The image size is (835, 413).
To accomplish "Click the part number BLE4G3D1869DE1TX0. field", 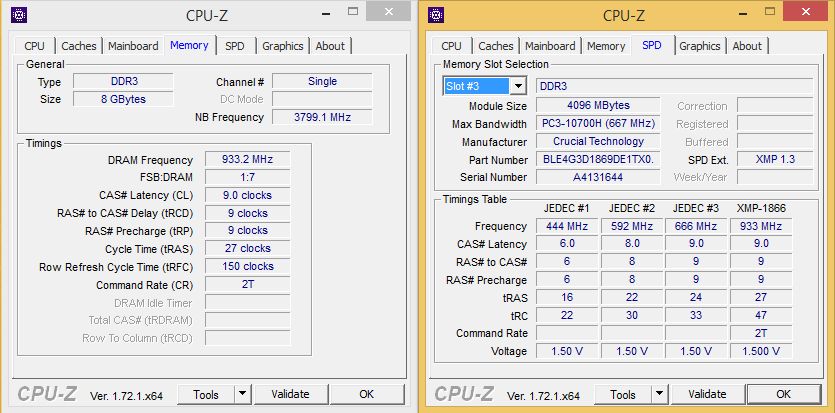I will [598, 159].
